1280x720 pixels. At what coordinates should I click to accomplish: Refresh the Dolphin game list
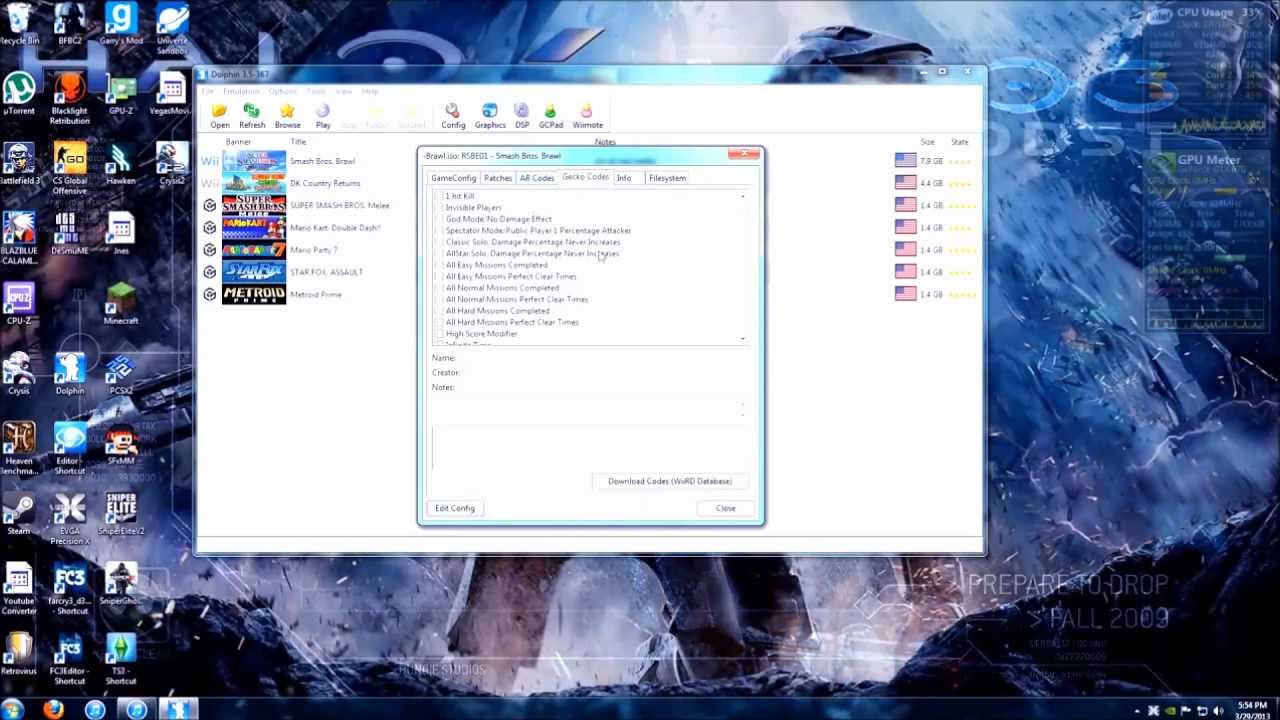point(252,116)
